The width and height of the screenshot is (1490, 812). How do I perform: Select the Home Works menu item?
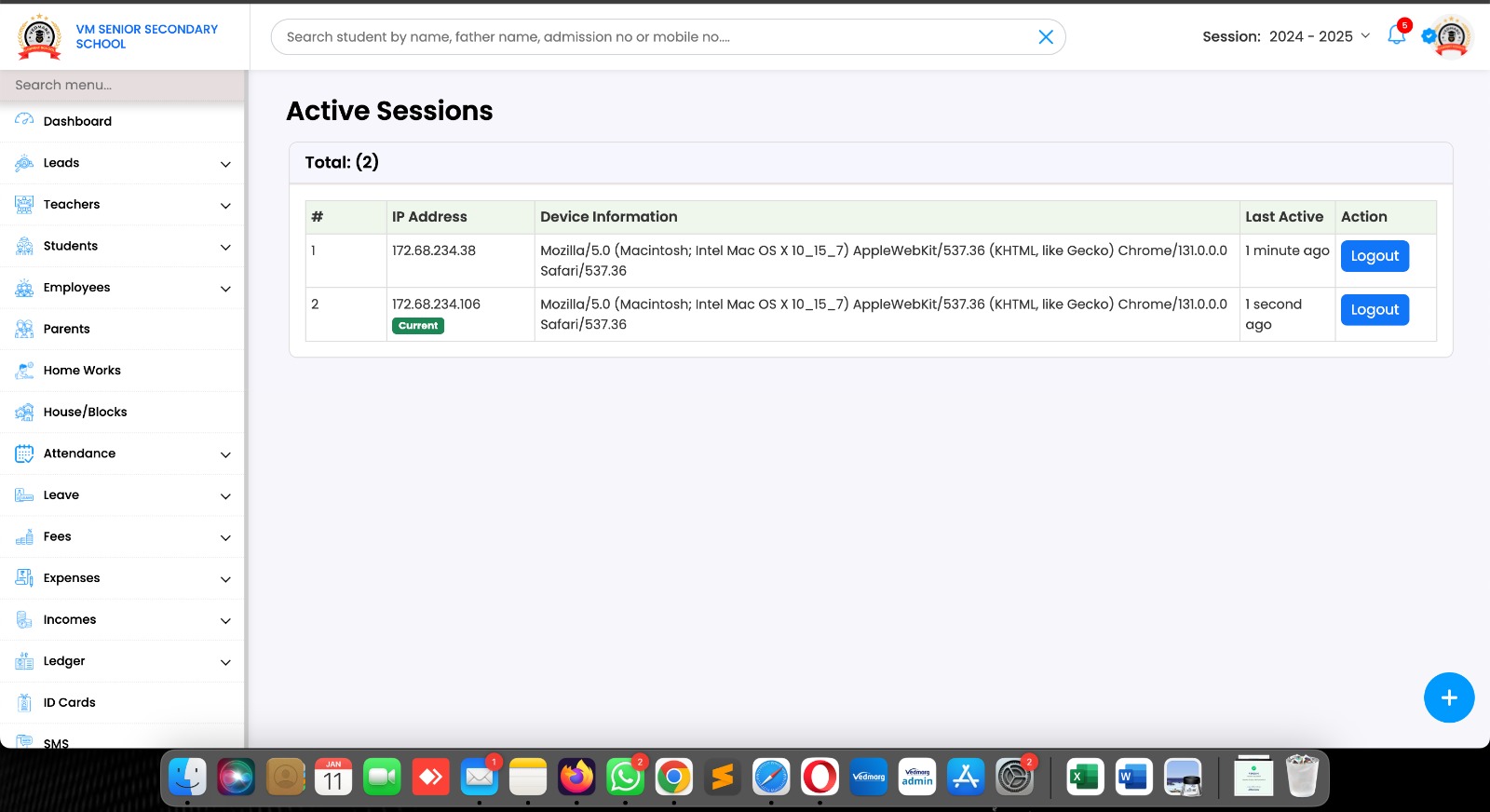pyautogui.click(x=122, y=371)
